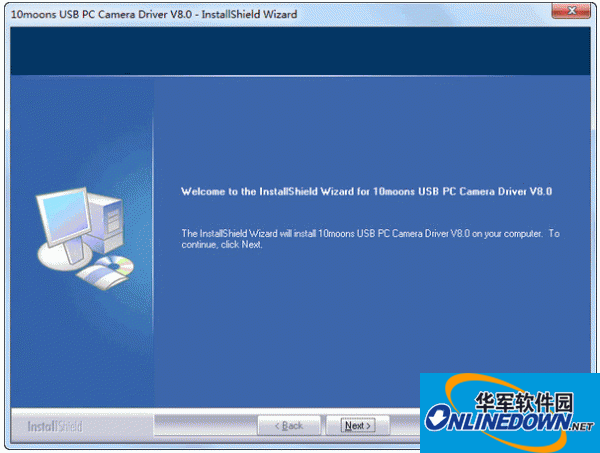Click the InstallShield logo at bottom left
600x453 pixels.
point(55,426)
